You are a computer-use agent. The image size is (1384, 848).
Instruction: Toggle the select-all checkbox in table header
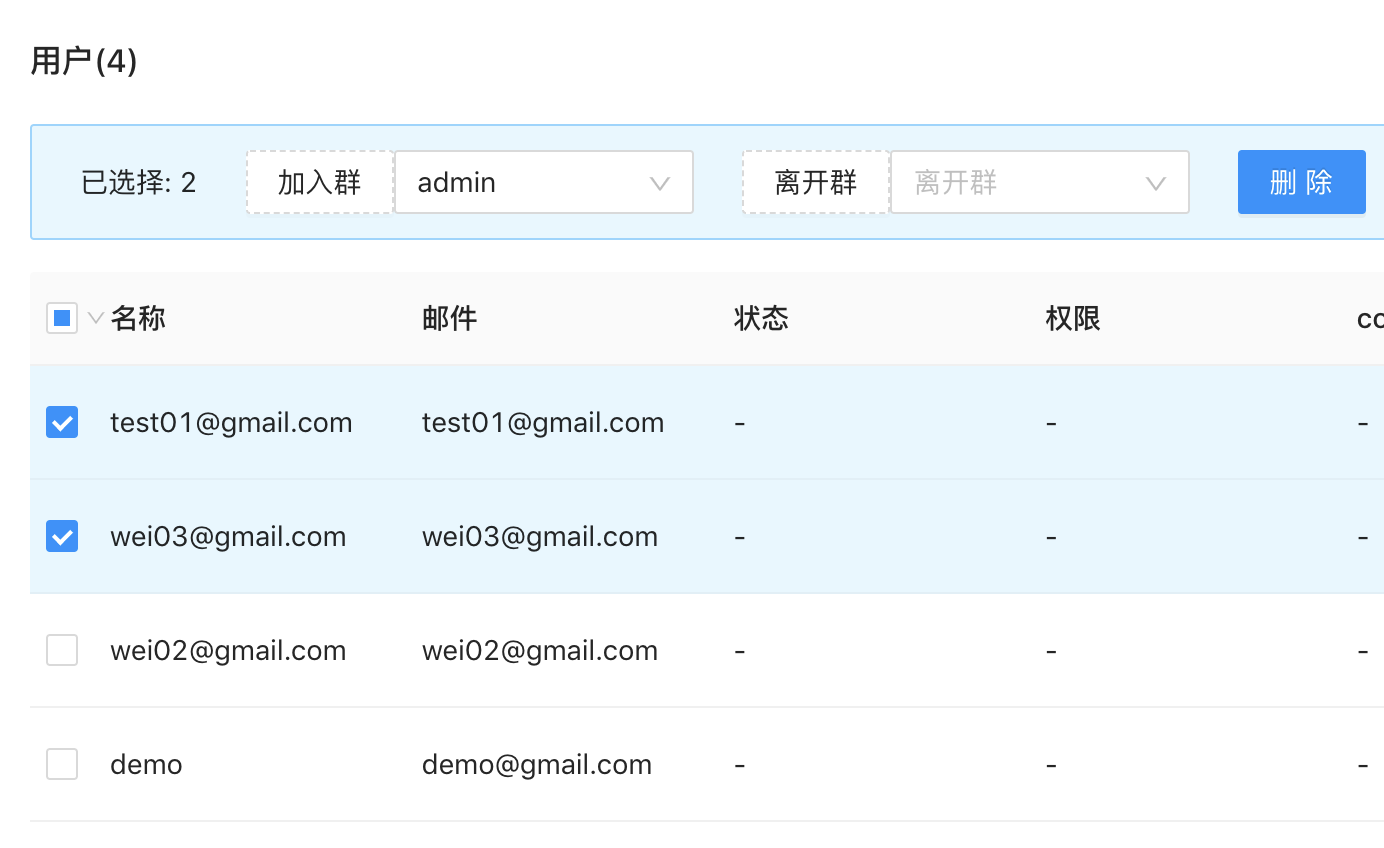tap(62, 318)
